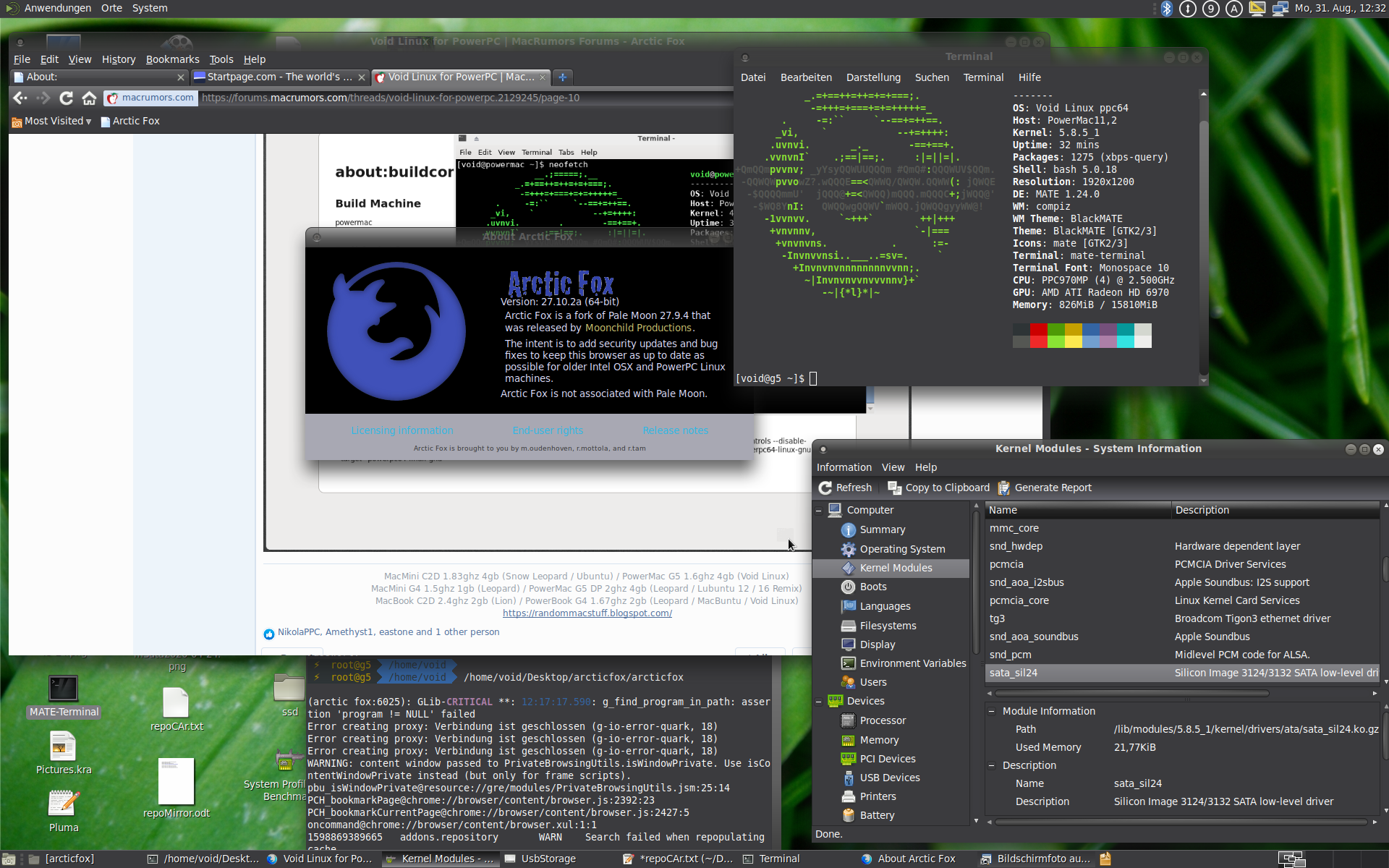Open MATE-Terminal desktop icon
Screen dimensions: 1389x868
64,696
